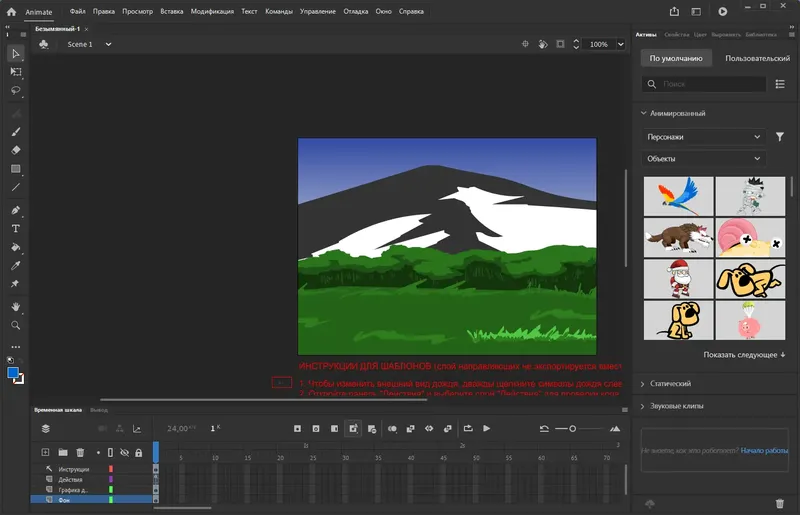
Task: Click the Auto Keyframe button
Action: point(353,429)
